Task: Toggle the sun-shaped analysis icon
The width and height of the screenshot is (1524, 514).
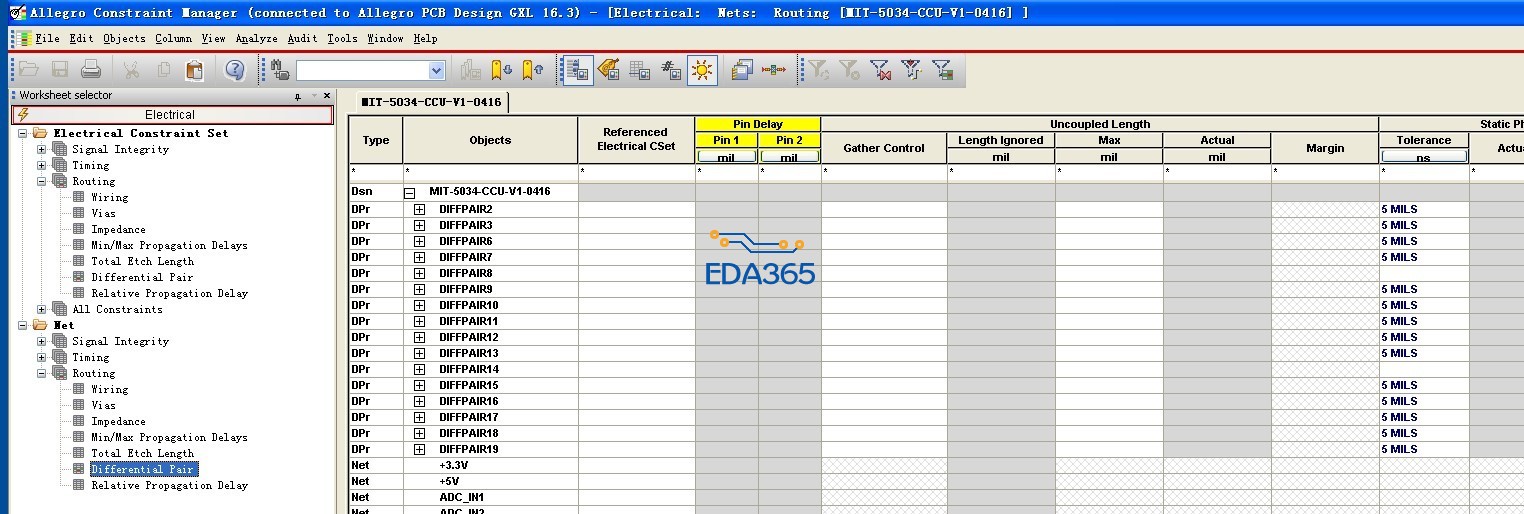Action: 702,70
